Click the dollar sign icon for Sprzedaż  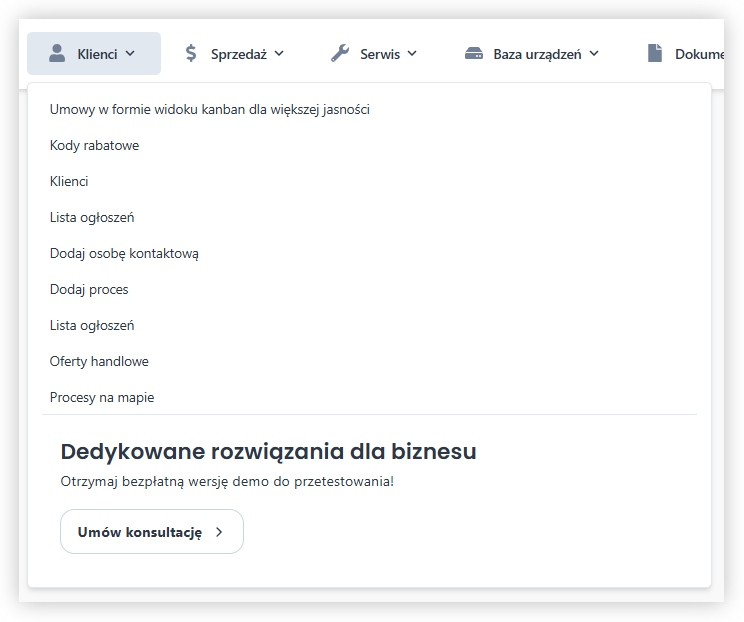(x=191, y=54)
